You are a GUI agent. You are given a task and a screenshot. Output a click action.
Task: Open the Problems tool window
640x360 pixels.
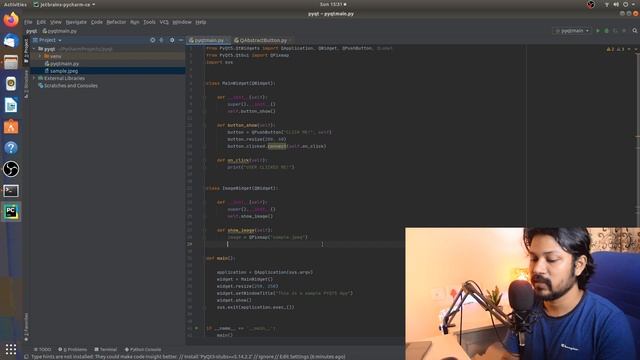pos(73,349)
